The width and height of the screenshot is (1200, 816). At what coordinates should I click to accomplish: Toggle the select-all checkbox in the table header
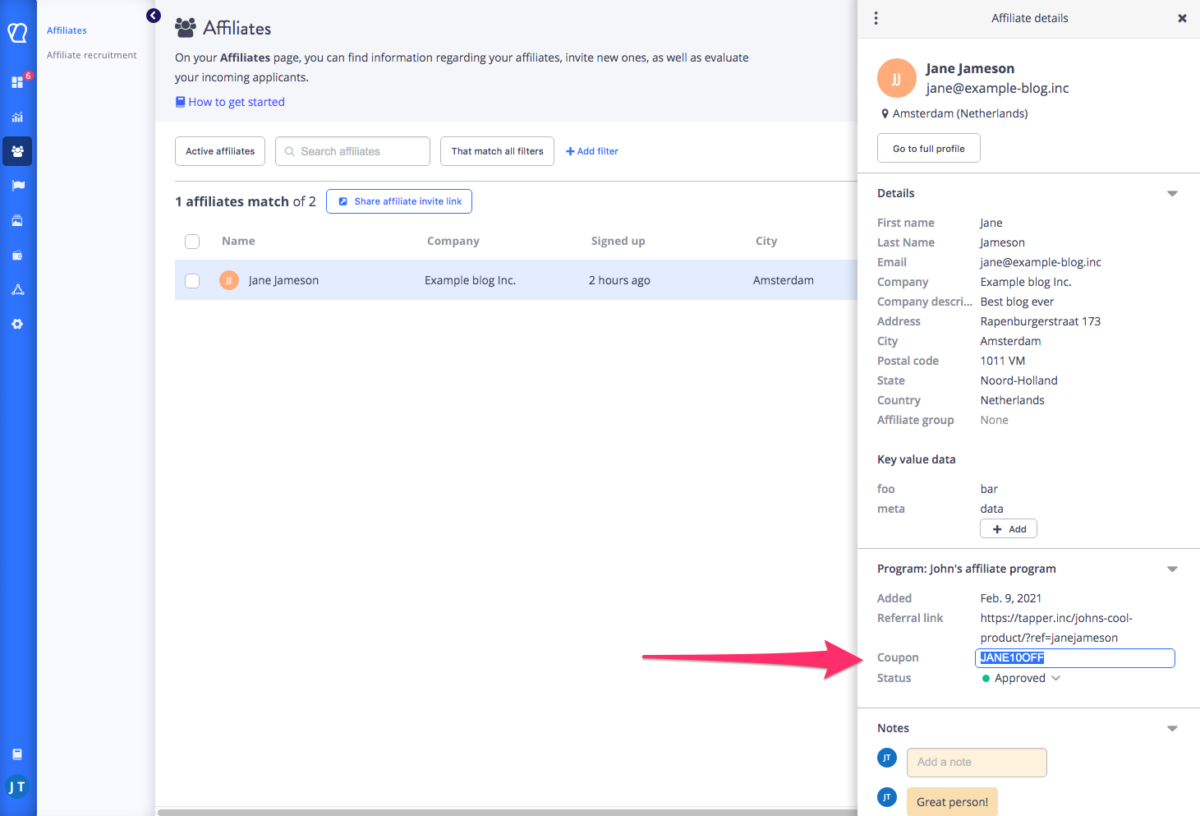click(192, 241)
